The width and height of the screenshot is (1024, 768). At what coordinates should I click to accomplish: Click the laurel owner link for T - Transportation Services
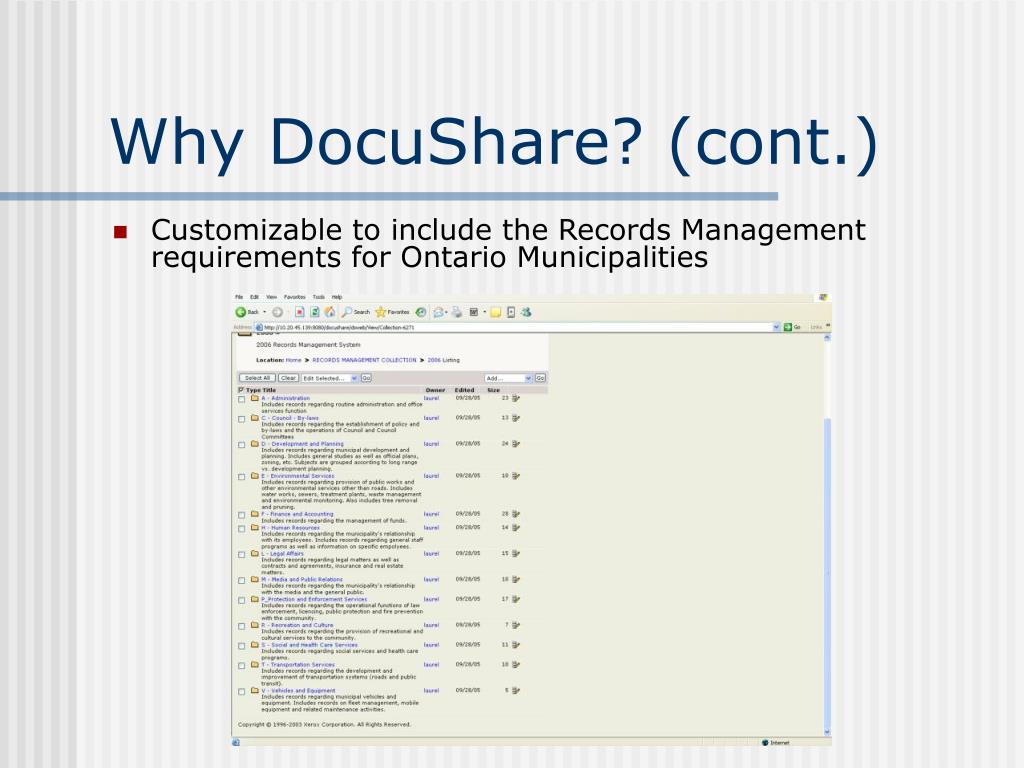coord(431,664)
